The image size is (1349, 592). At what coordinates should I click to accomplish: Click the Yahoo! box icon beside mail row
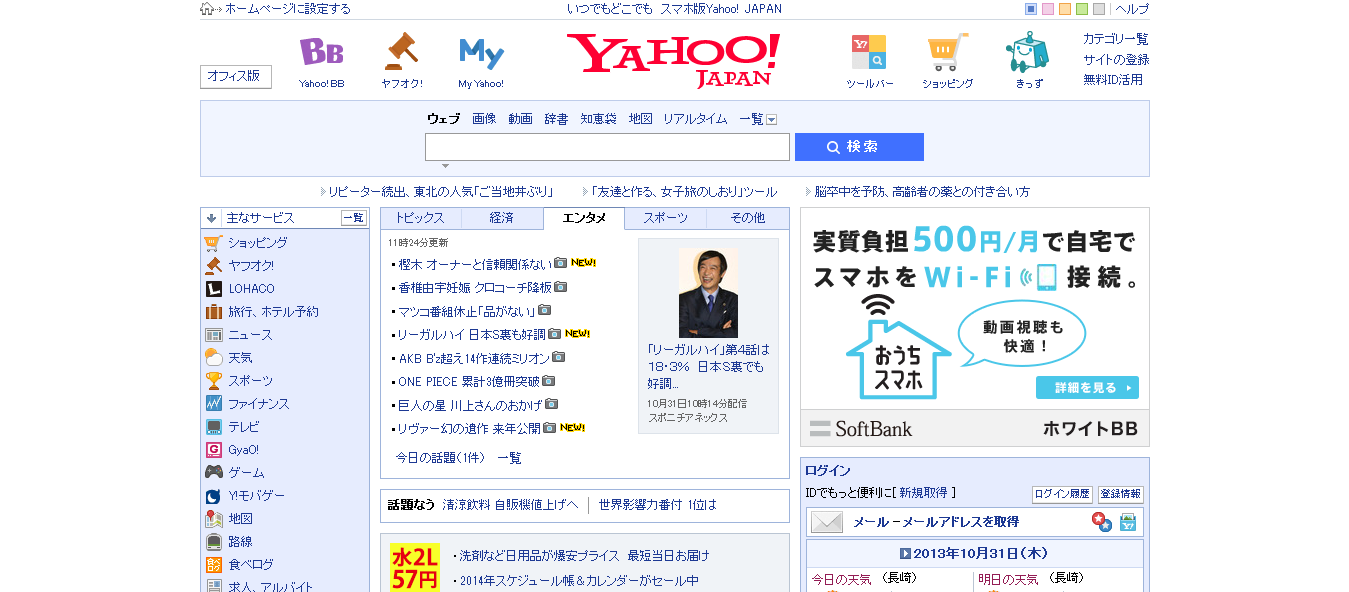pyautogui.click(x=1128, y=522)
